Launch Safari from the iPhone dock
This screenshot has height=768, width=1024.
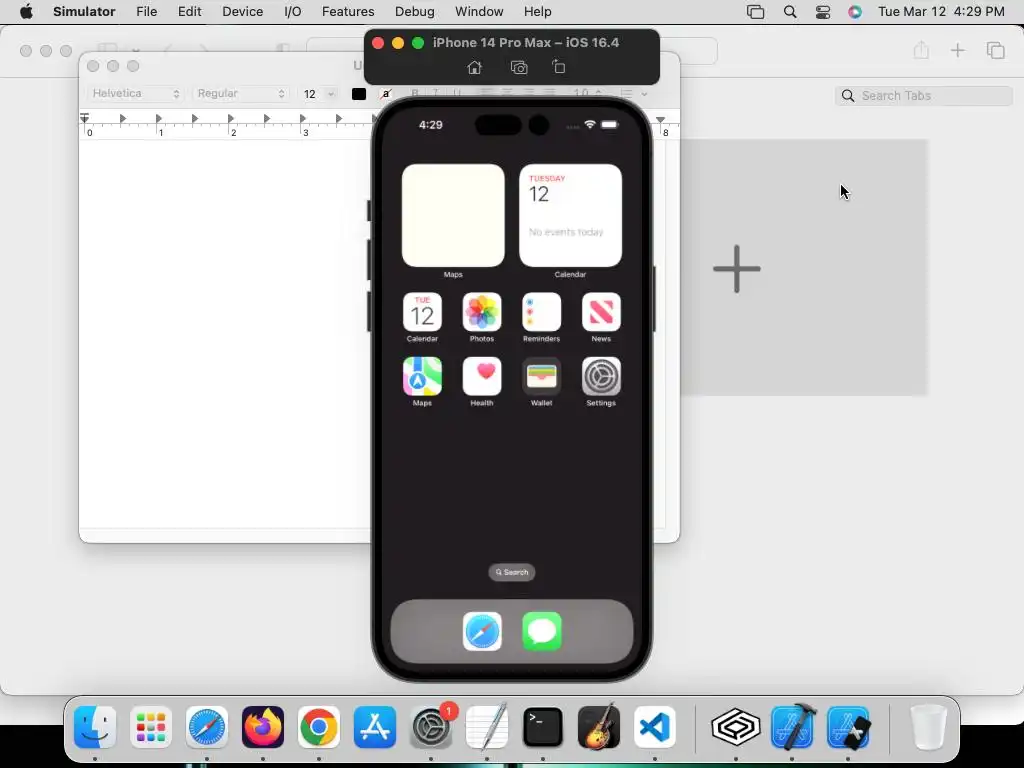(482, 631)
